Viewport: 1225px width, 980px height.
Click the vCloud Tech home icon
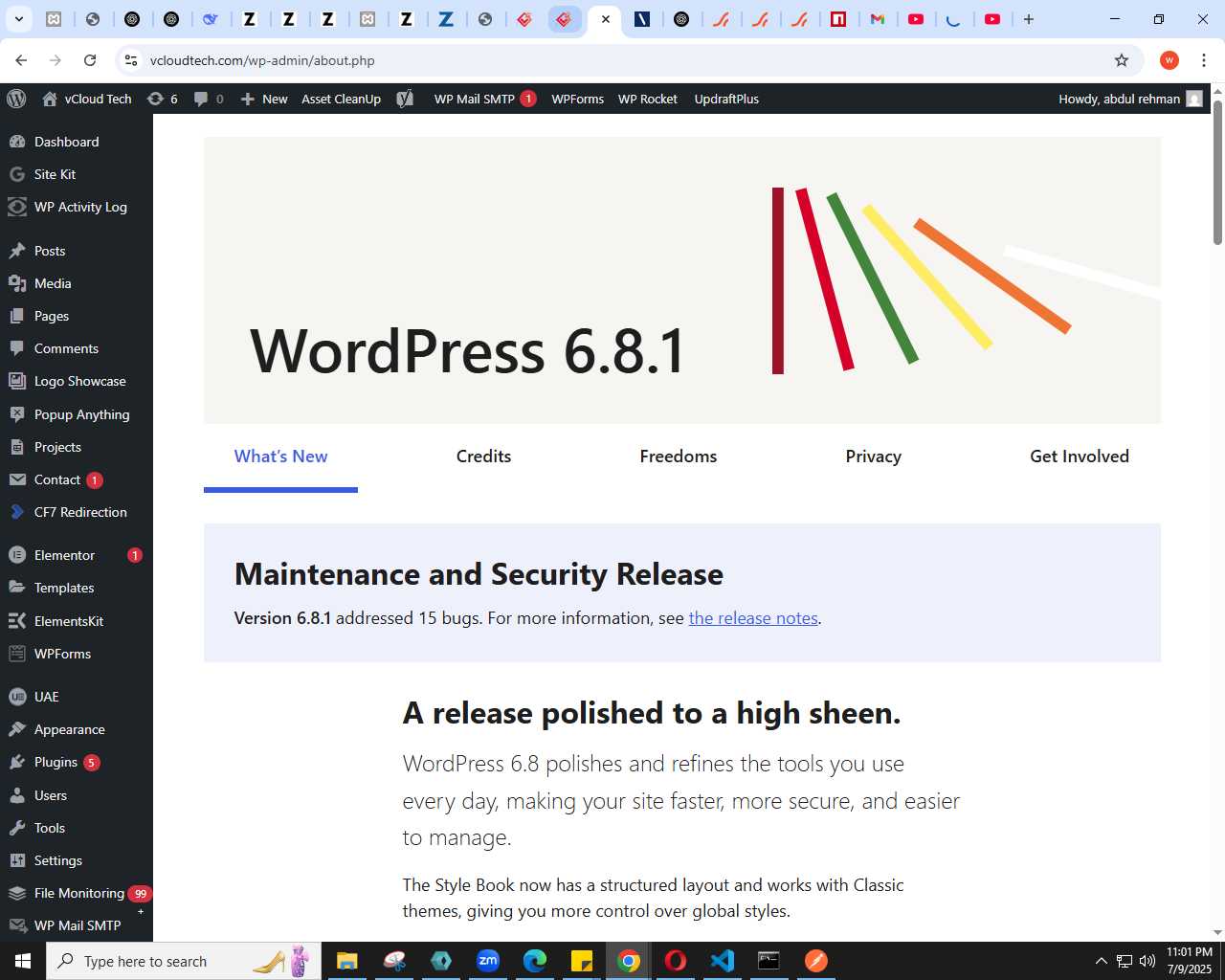tap(50, 99)
